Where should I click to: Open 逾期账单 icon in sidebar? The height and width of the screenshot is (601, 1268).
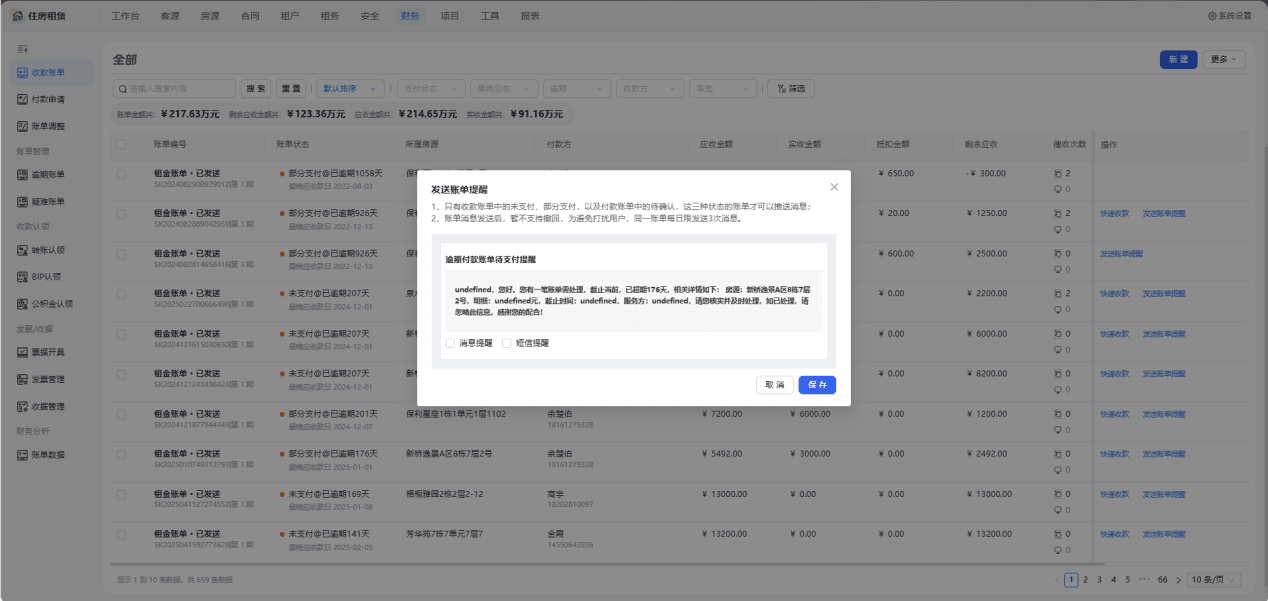(x=22, y=174)
